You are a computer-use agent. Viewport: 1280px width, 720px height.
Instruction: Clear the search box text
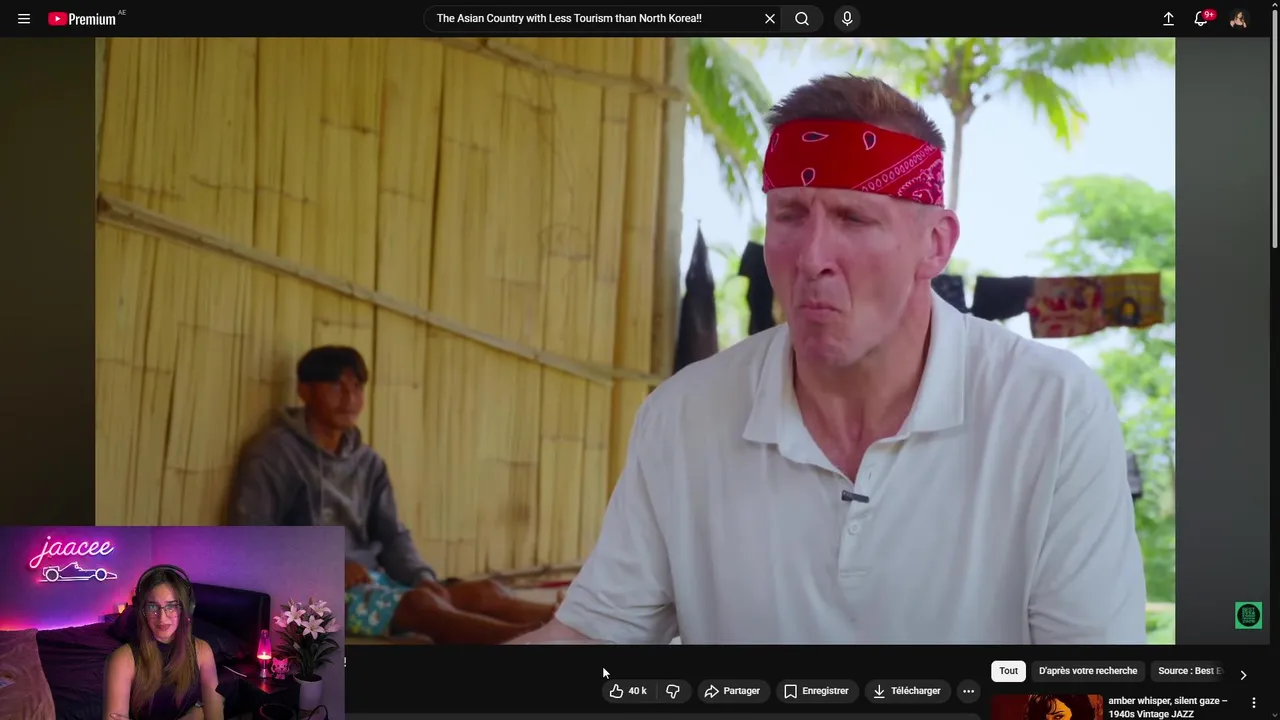coord(770,18)
